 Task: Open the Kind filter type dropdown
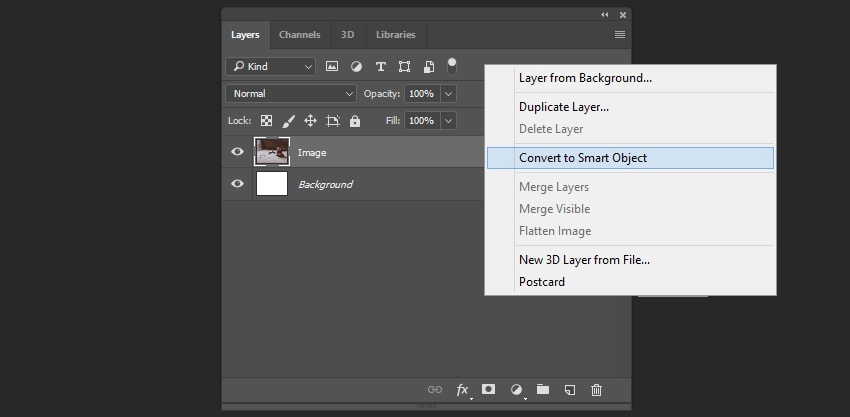click(x=270, y=67)
